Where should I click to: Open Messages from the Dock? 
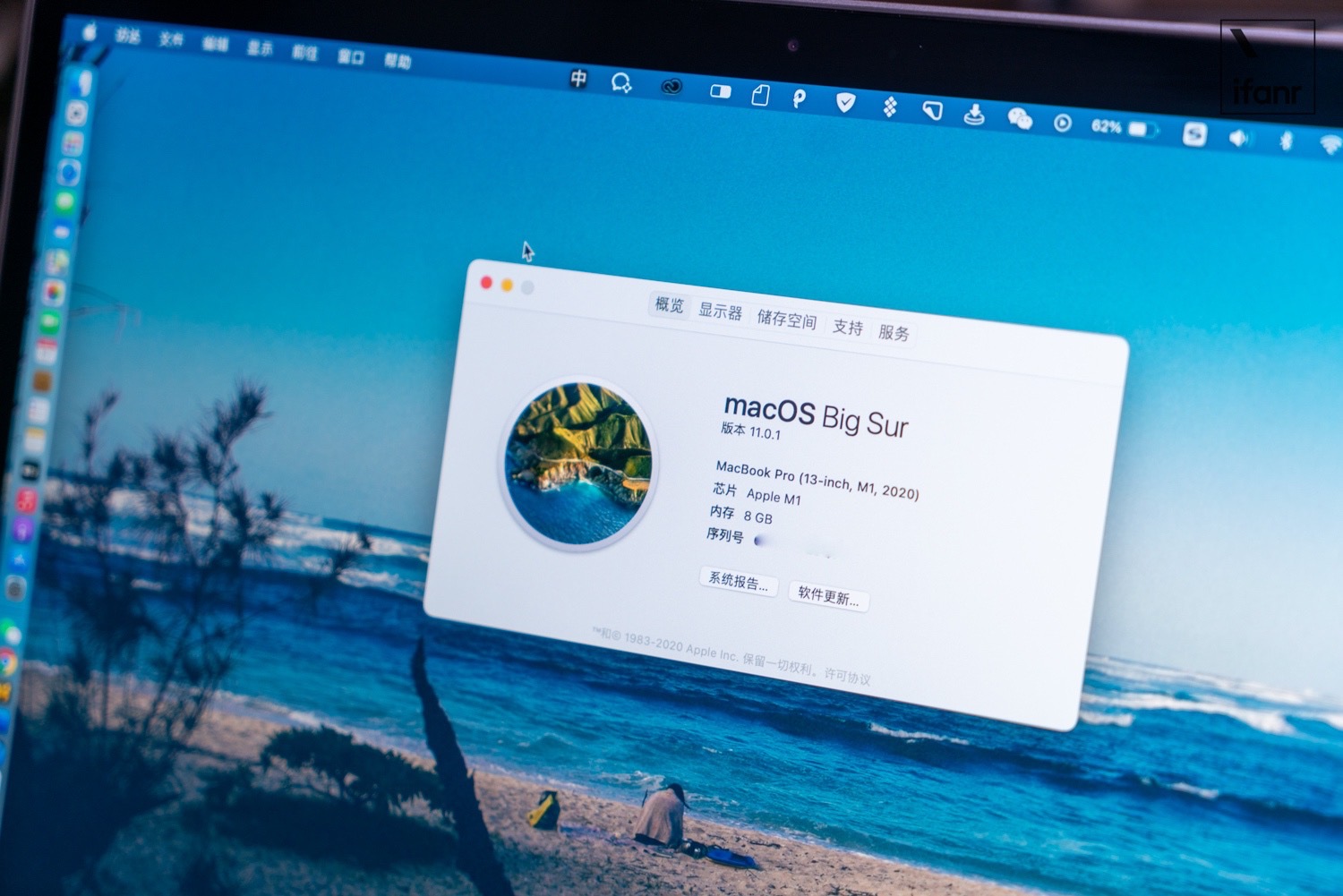pyautogui.click(x=64, y=201)
